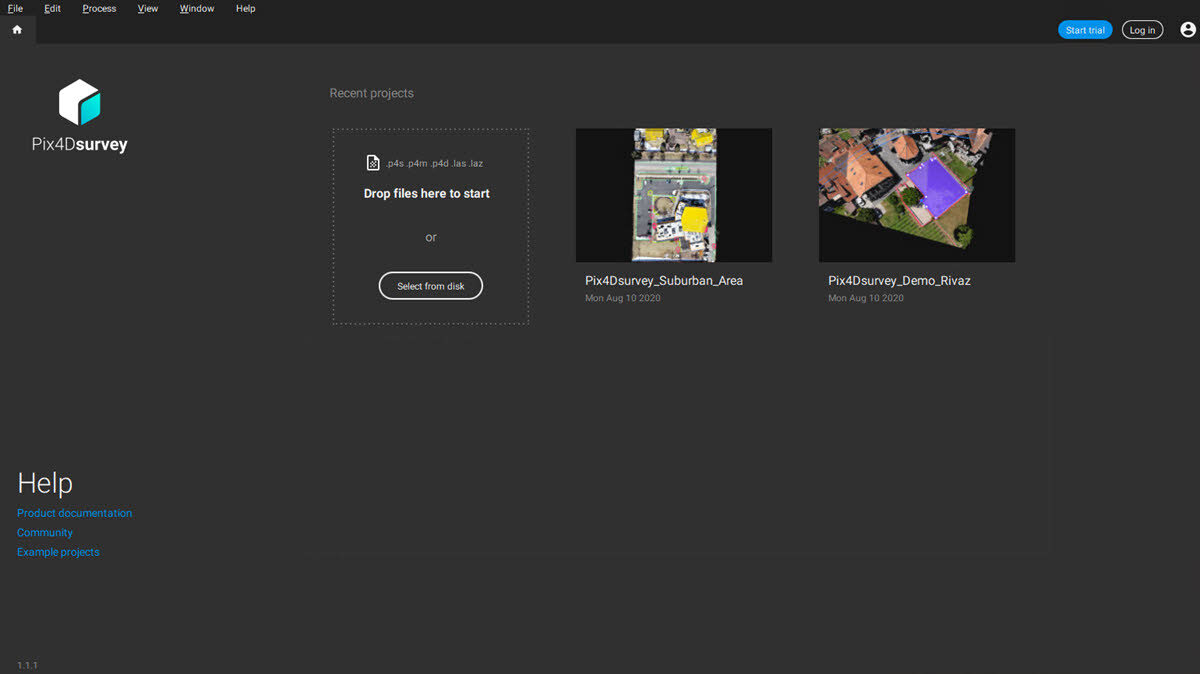Open the Window menu

(197, 9)
